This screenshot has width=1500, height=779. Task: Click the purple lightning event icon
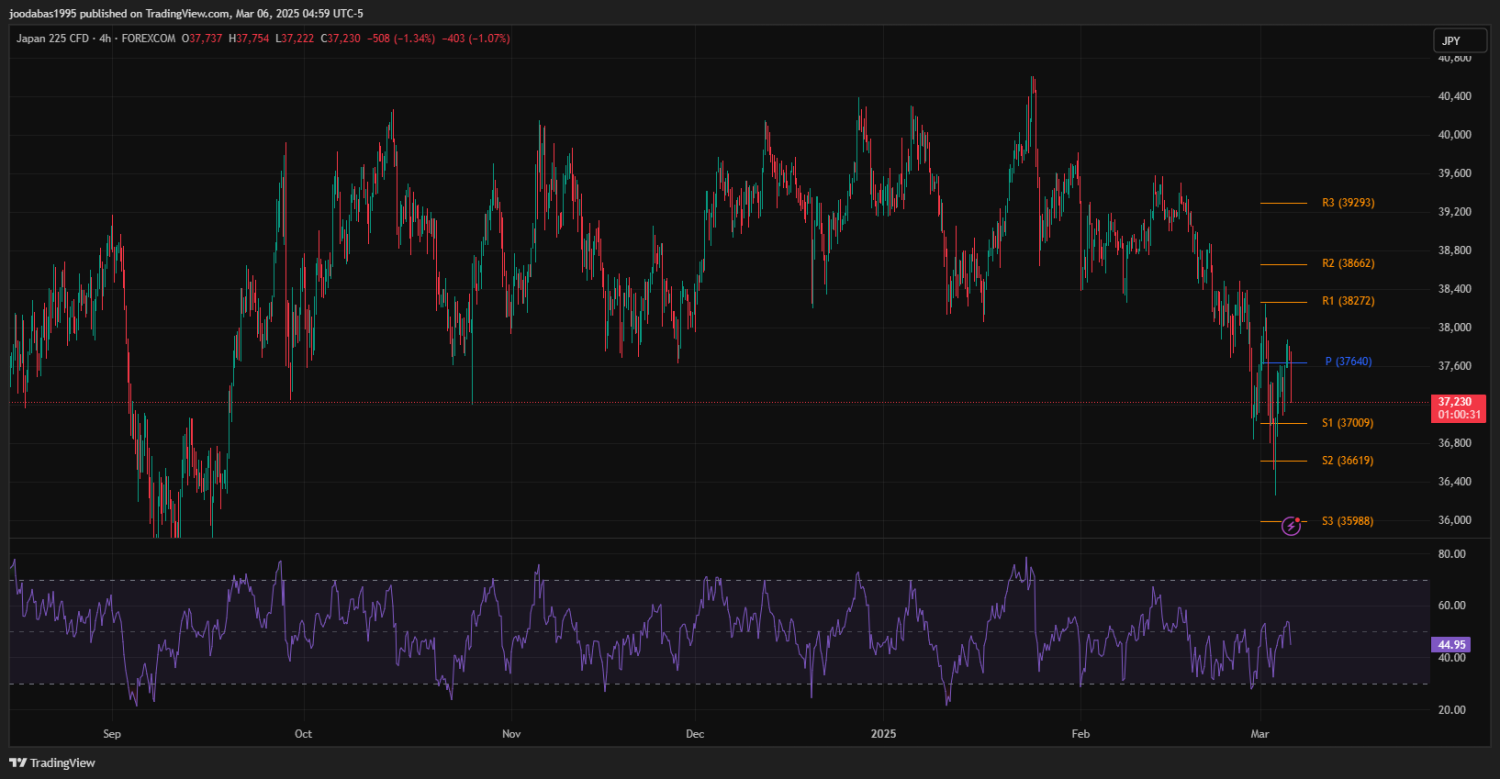coord(1291,525)
